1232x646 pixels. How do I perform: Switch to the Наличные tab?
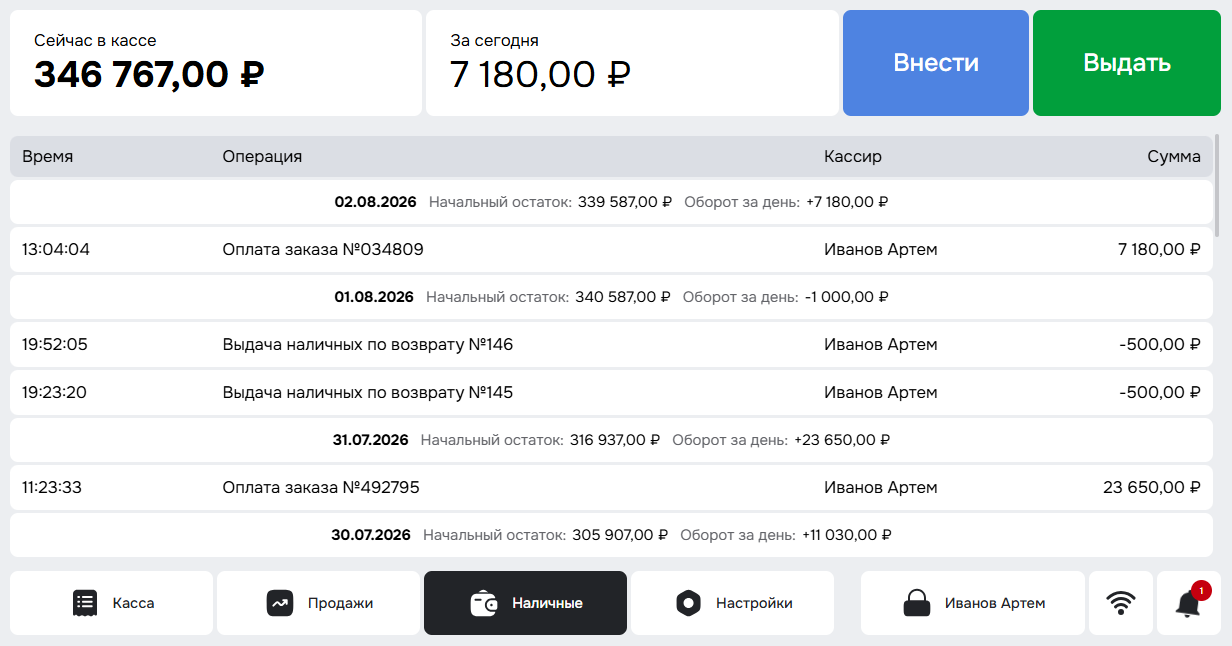[525, 603]
